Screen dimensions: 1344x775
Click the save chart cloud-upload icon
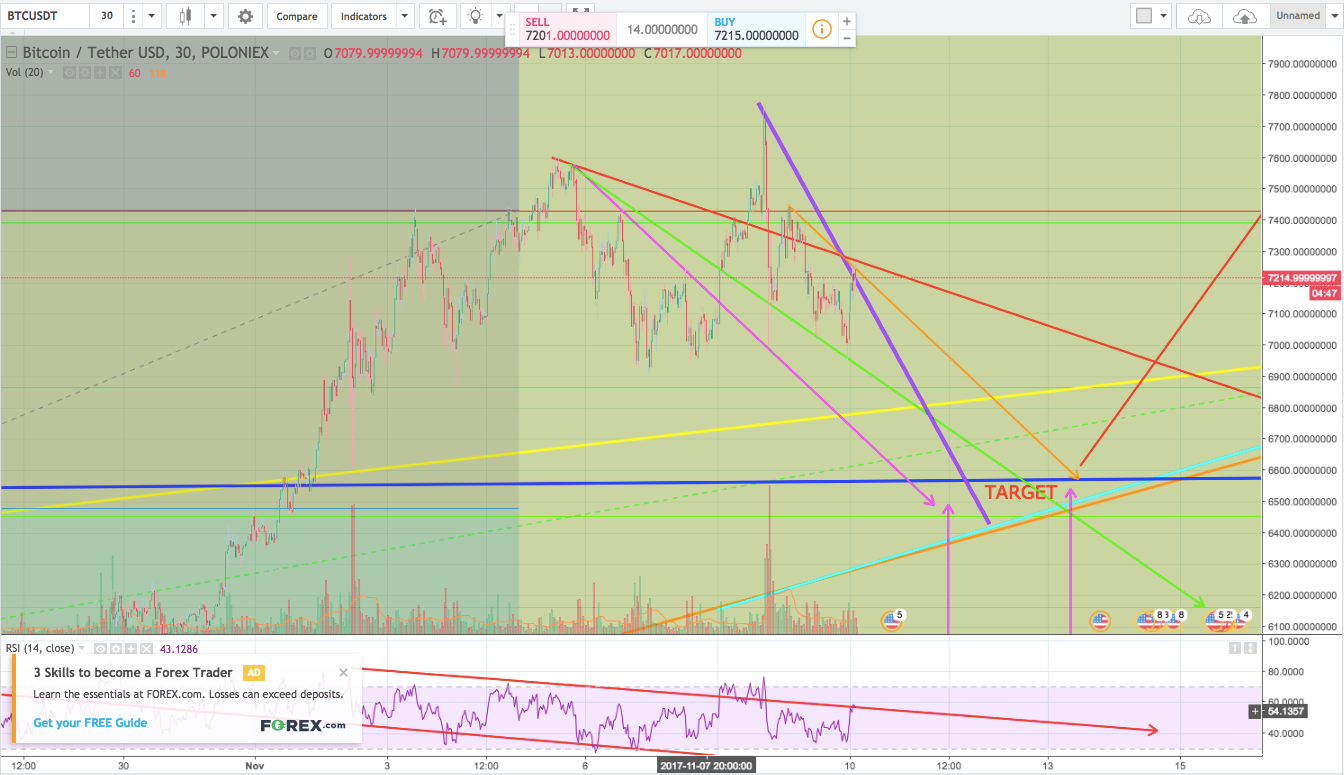pos(1245,16)
